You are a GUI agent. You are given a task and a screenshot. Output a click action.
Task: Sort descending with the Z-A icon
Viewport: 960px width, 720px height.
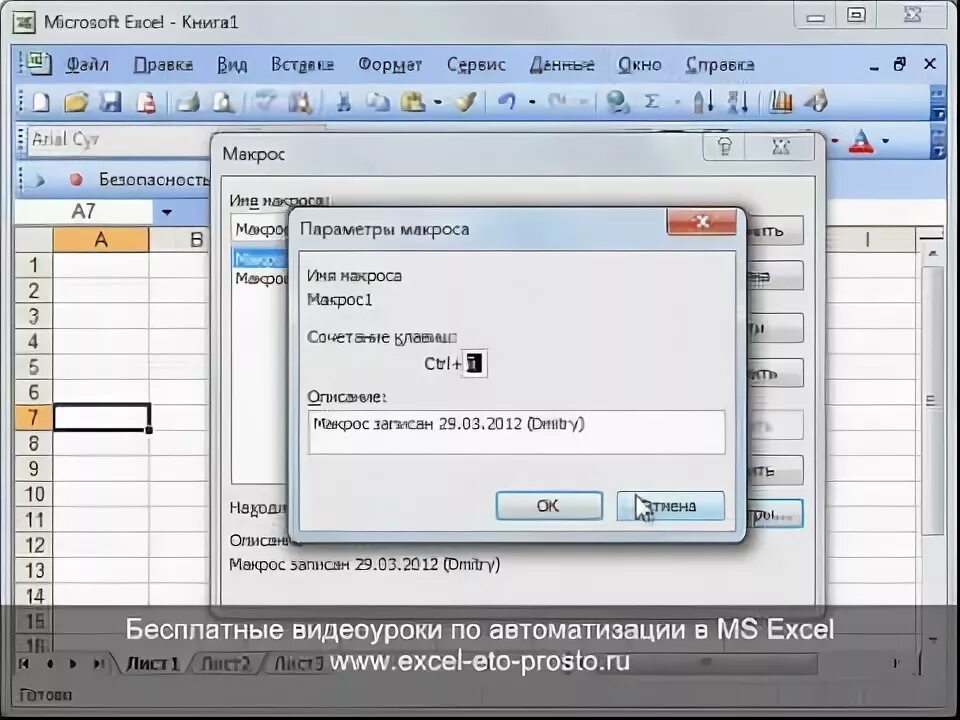(738, 102)
